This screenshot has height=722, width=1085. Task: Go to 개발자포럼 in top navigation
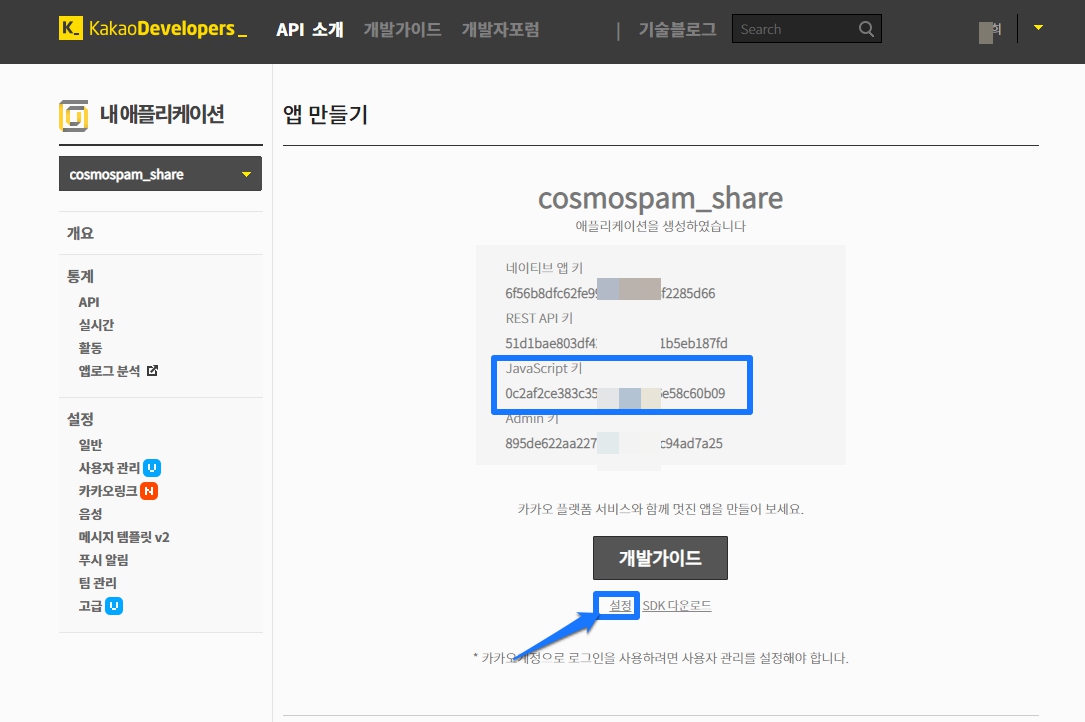click(x=500, y=30)
